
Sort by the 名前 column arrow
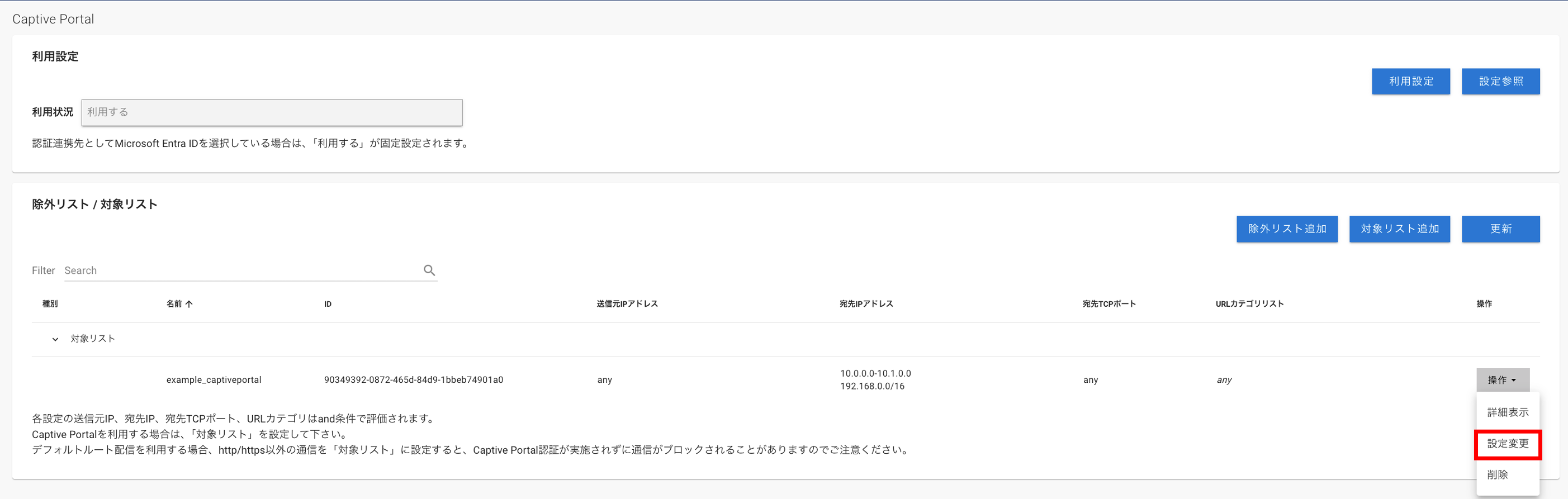pyautogui.click(x=189, y=303)
